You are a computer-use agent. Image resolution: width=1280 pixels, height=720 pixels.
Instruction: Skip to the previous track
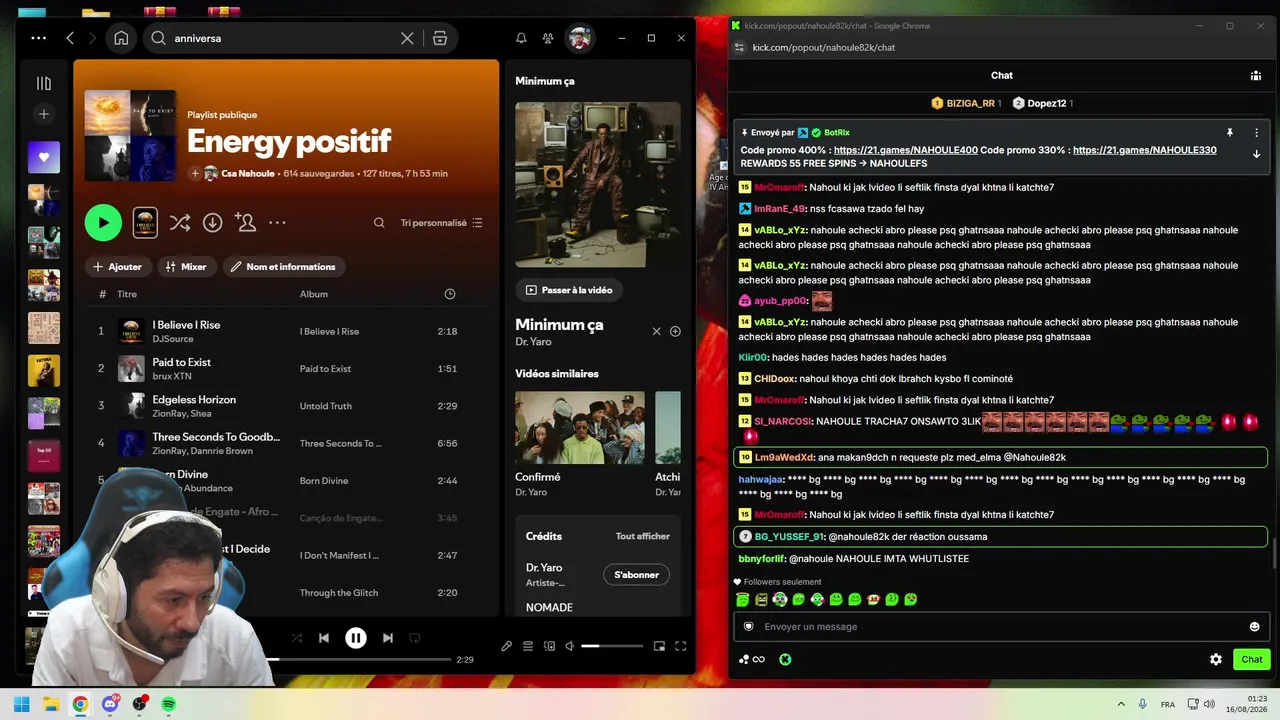(x=324, y=638)
